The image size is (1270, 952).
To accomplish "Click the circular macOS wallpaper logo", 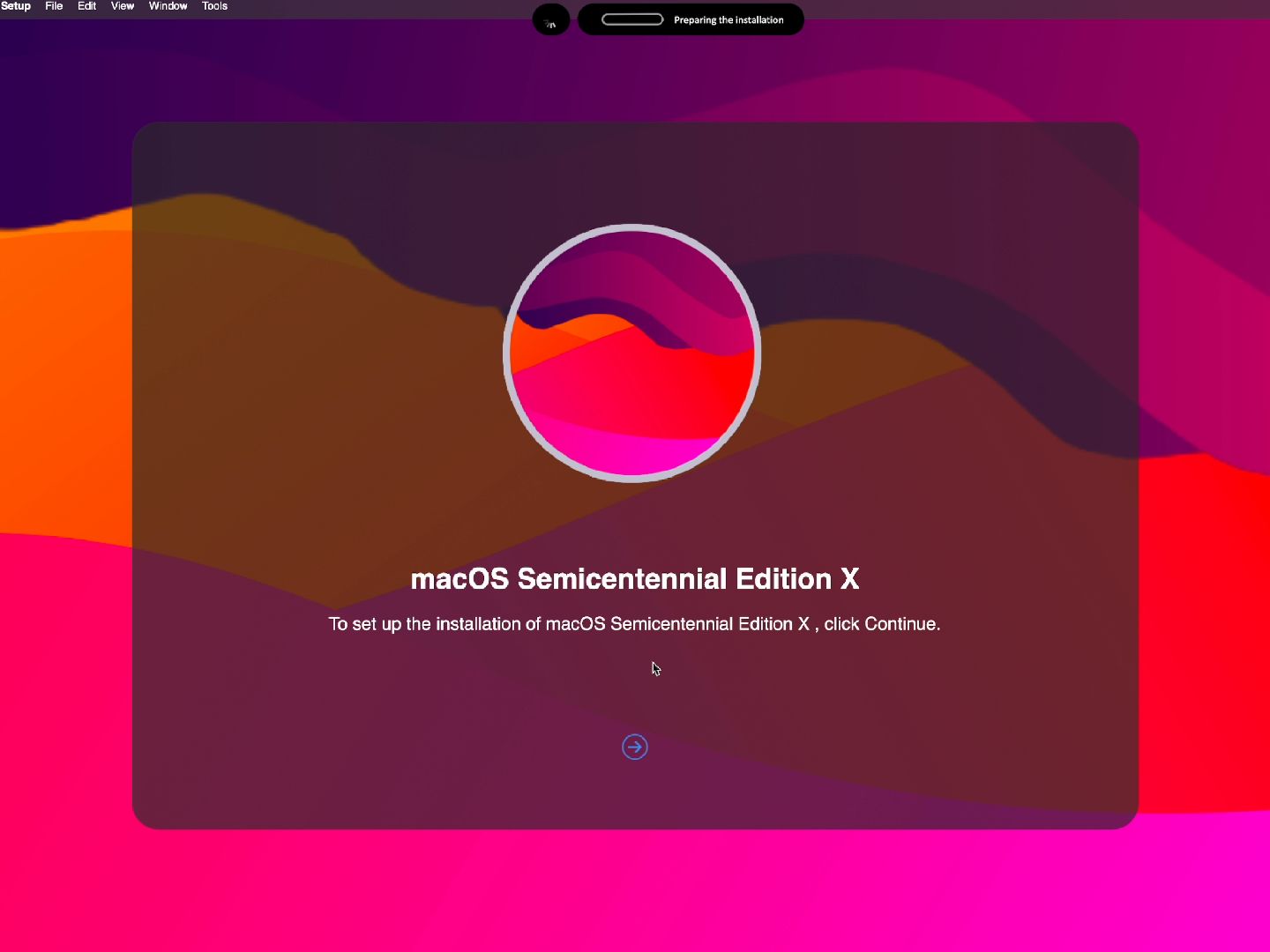I will pos(632,353).
